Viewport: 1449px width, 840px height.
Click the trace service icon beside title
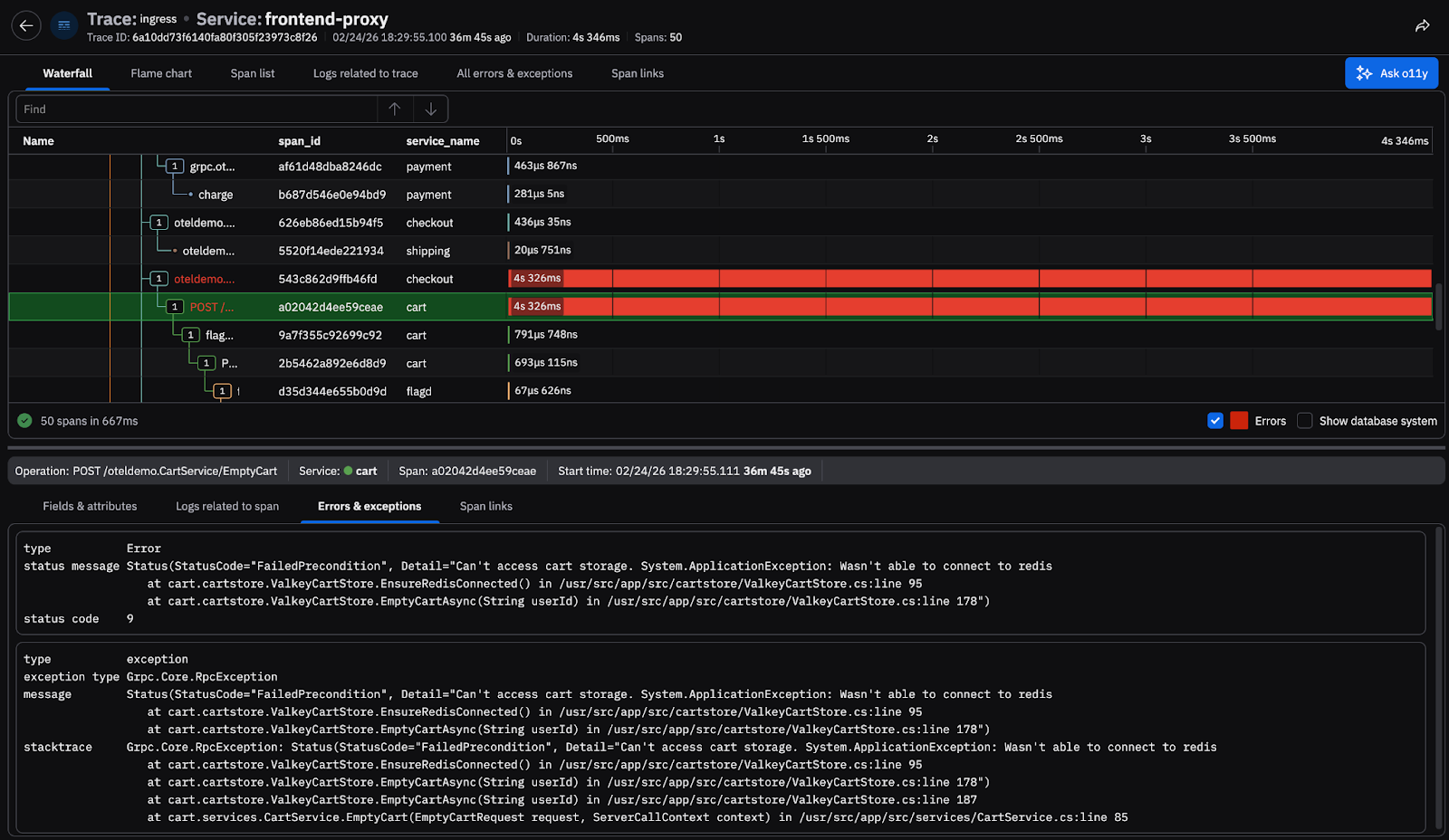(x=63, y=26)
